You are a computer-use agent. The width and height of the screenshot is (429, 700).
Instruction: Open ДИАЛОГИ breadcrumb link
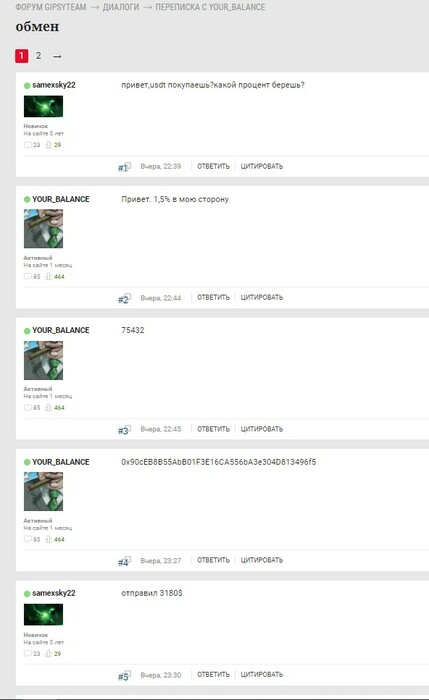click(x=121, y=7)
